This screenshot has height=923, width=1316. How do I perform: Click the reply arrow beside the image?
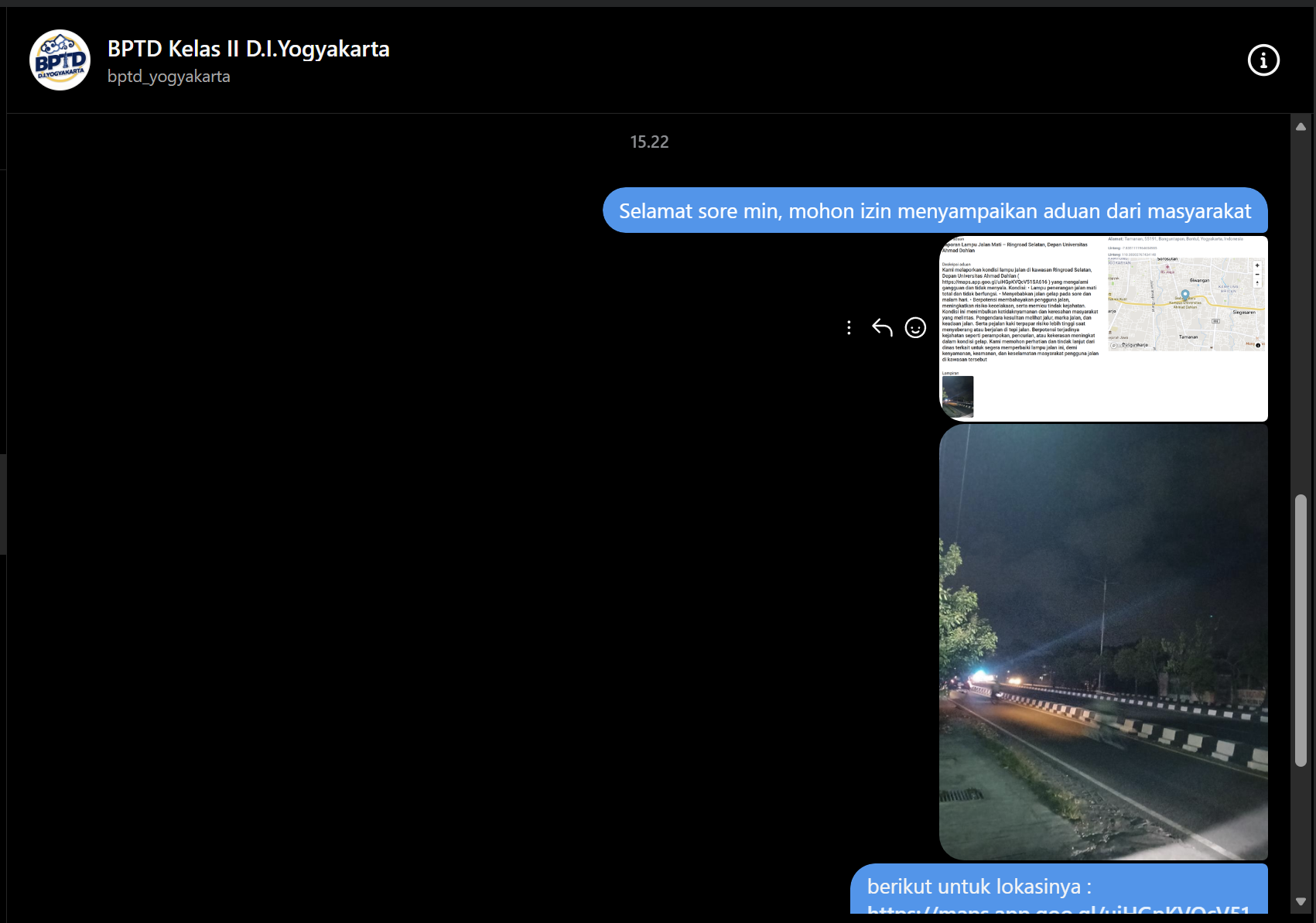tap(882, 328)
